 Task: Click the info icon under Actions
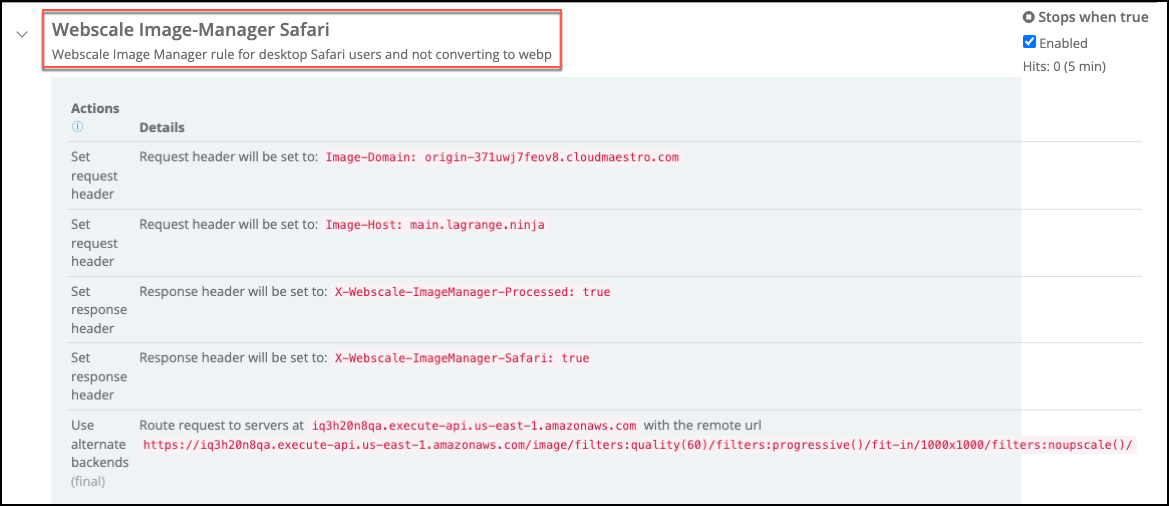click(x=77, y=127)
